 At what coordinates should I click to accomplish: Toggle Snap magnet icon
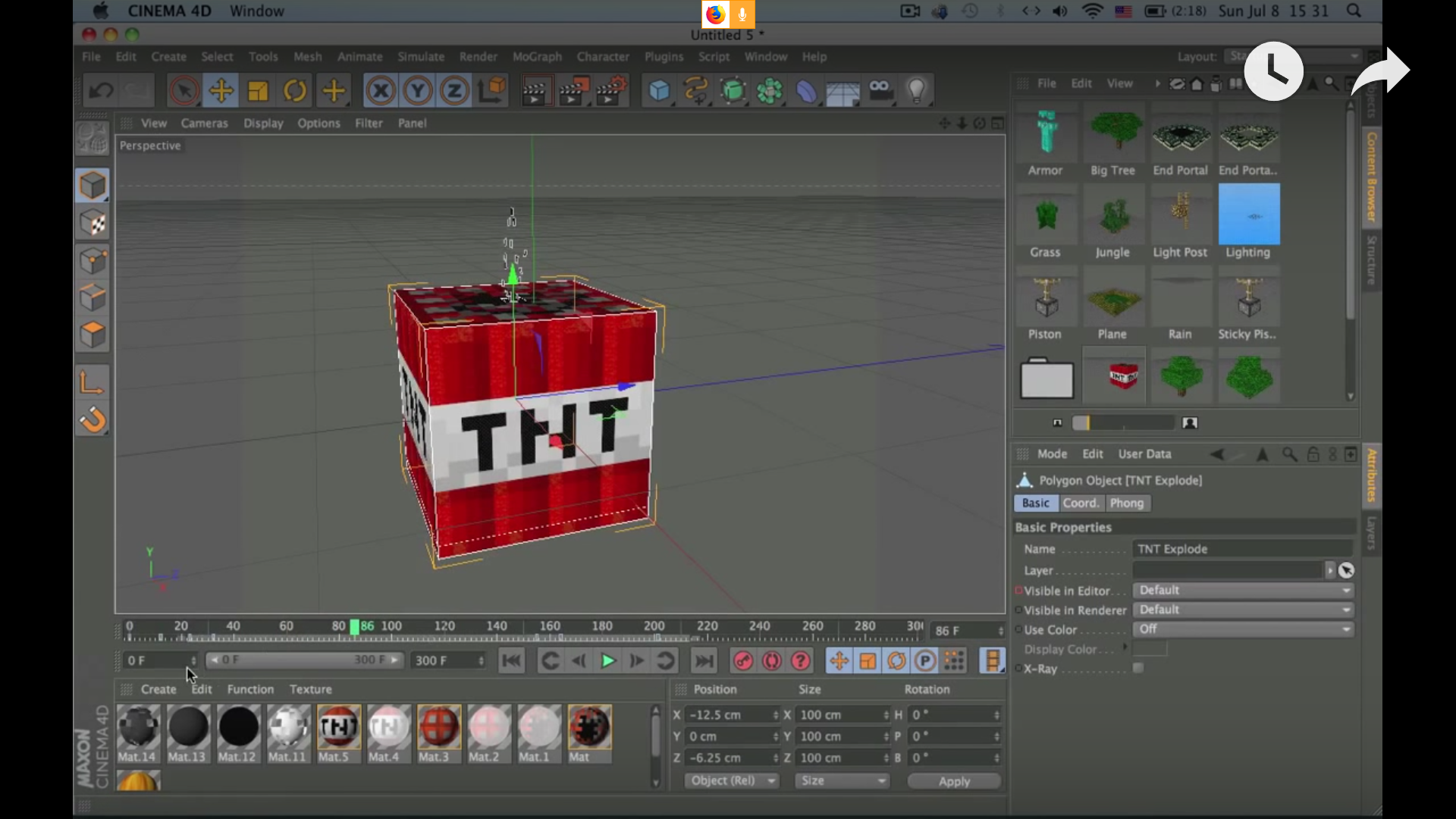[x=93, y=420]
